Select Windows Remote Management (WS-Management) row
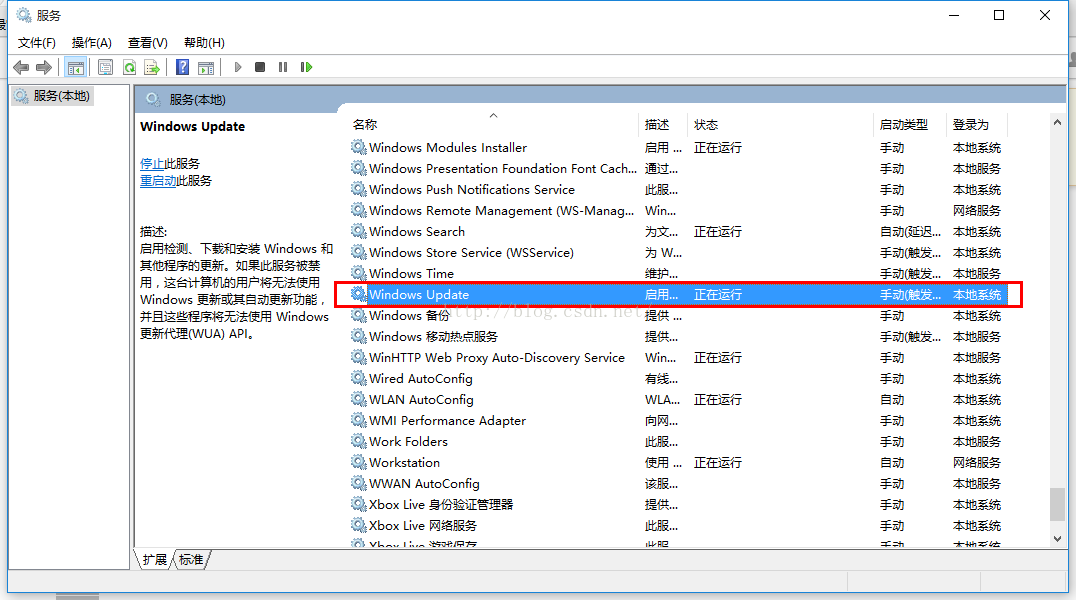Image resolution: width=1076 pixels, height=600 pixels. coord(678,210)
